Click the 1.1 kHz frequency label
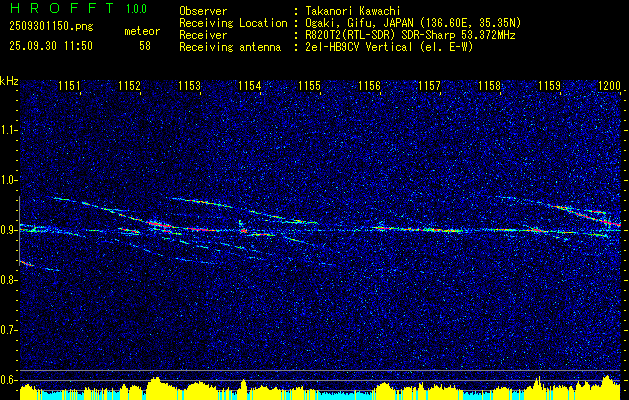The image size is (629, 400). [x=8, y=130]
